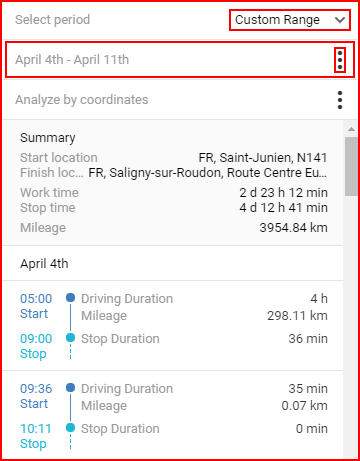The height and width of the screenshot is (461, 360).
Task: Click the scrollbar up arrow
Action: click(x=351, y=129)
